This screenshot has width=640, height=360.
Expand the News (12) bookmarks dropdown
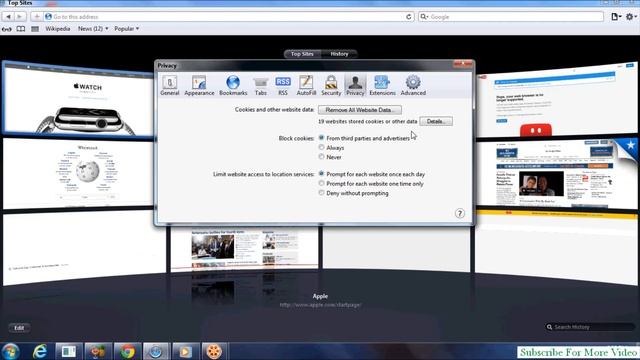pyautogui.click(x=93, y=29)
